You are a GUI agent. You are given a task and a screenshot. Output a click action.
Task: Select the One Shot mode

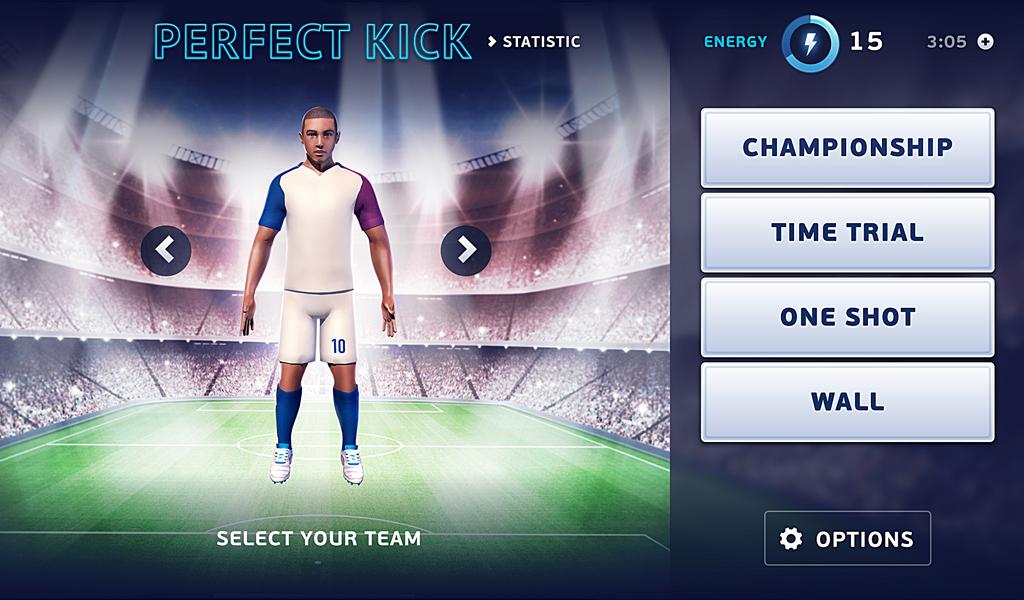(847, 317)
